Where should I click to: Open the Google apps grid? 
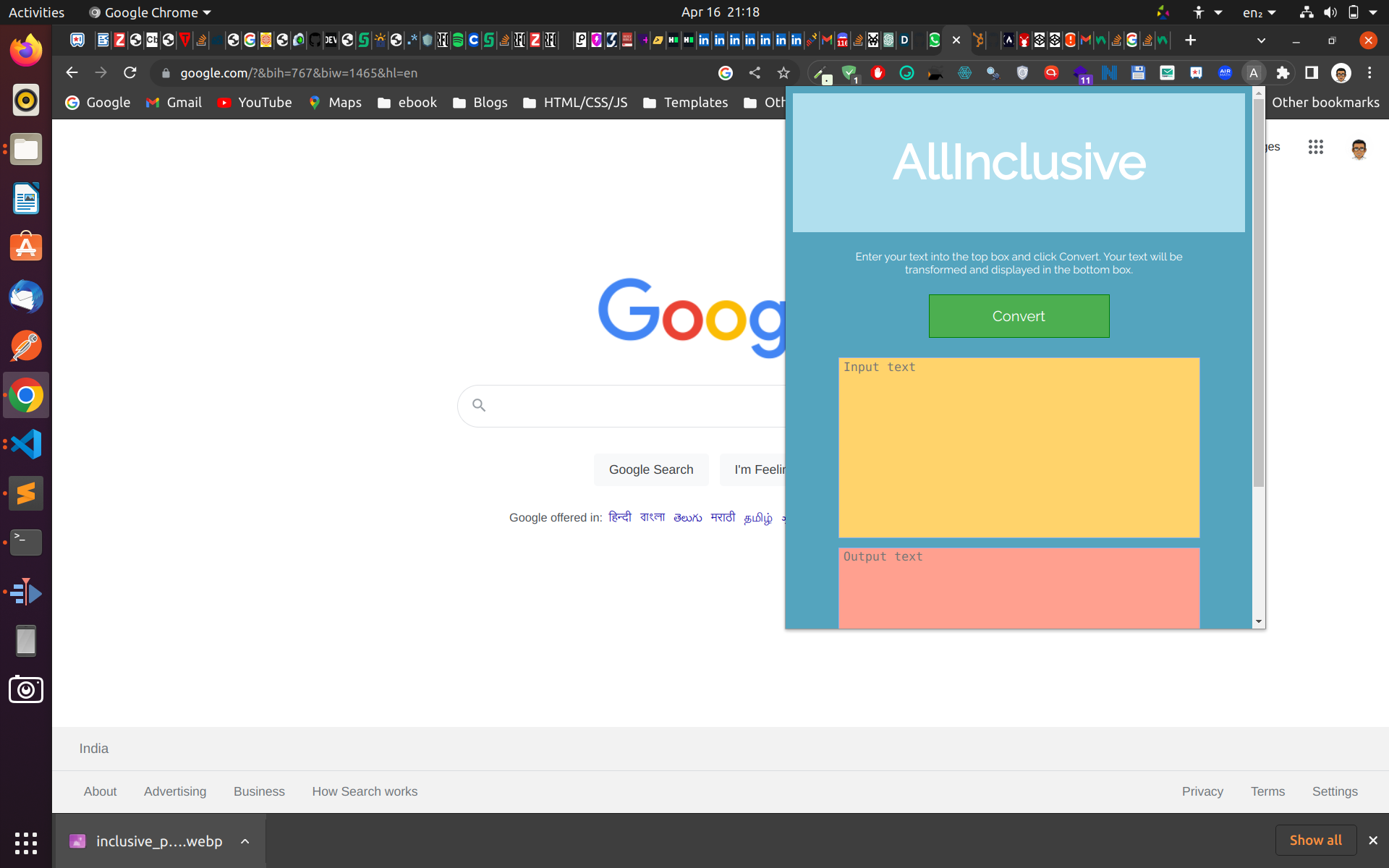tap(1315, 148)
